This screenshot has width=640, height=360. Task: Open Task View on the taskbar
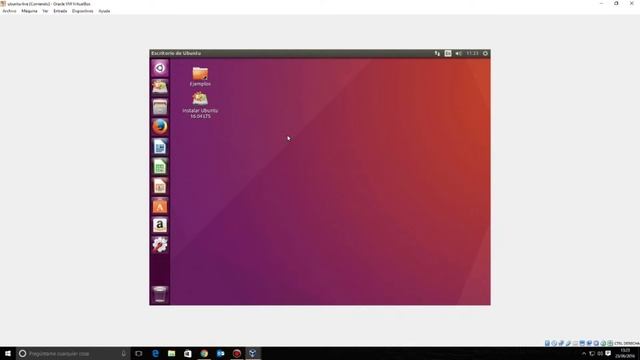138,353
